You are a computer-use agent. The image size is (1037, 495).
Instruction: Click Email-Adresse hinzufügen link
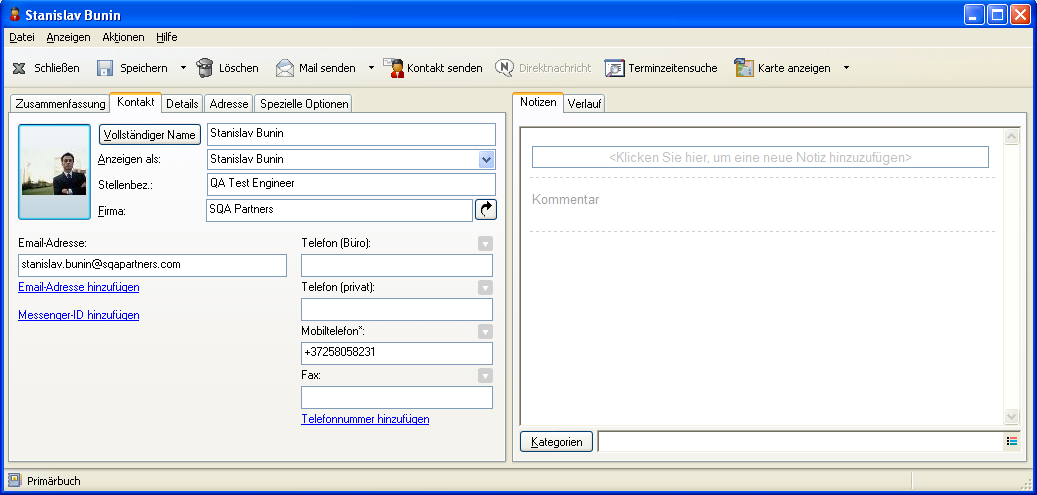tap(79, 287)
